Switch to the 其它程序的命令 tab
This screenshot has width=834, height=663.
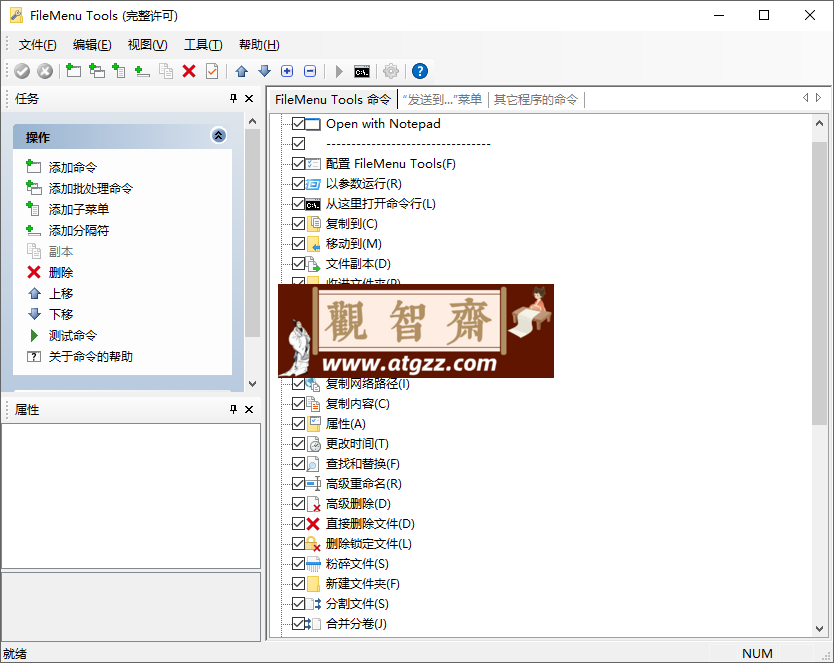click(536, 99)
